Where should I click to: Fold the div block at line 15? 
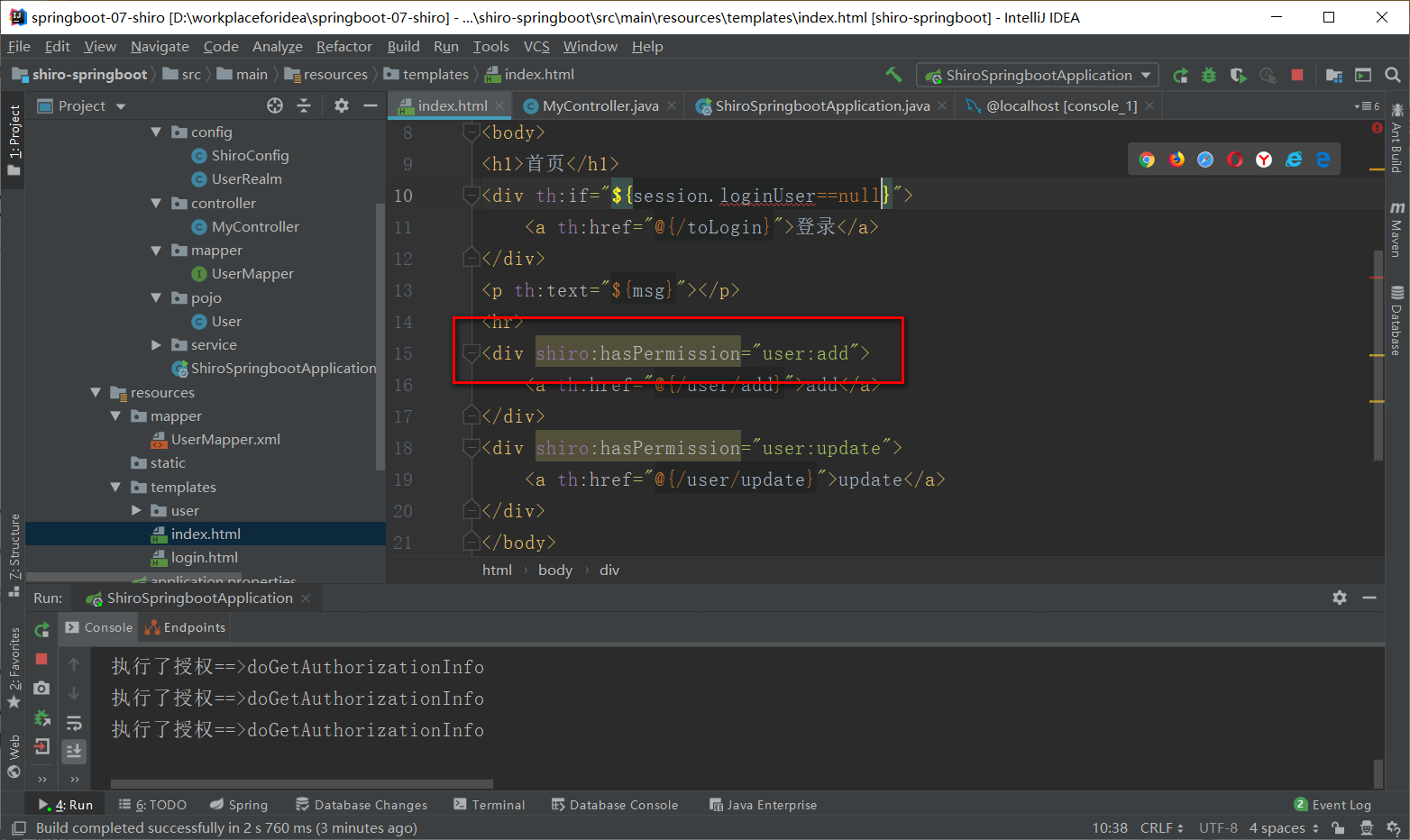pos(471,352)
